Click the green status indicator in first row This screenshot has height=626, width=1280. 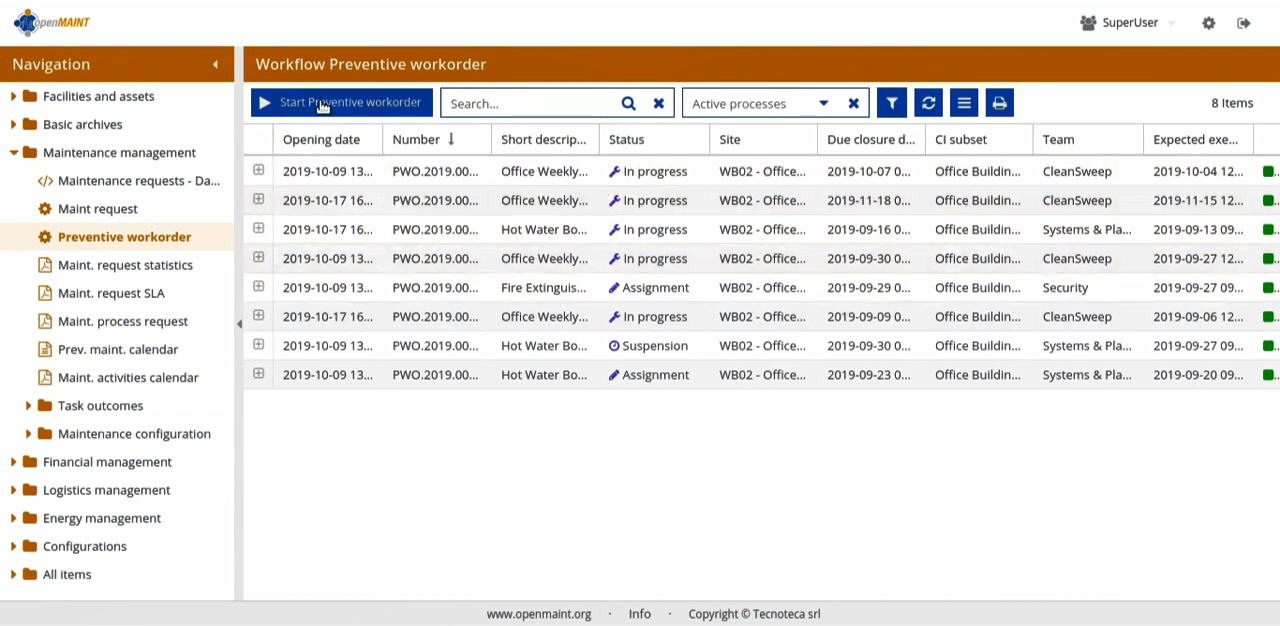(1268, 171)
